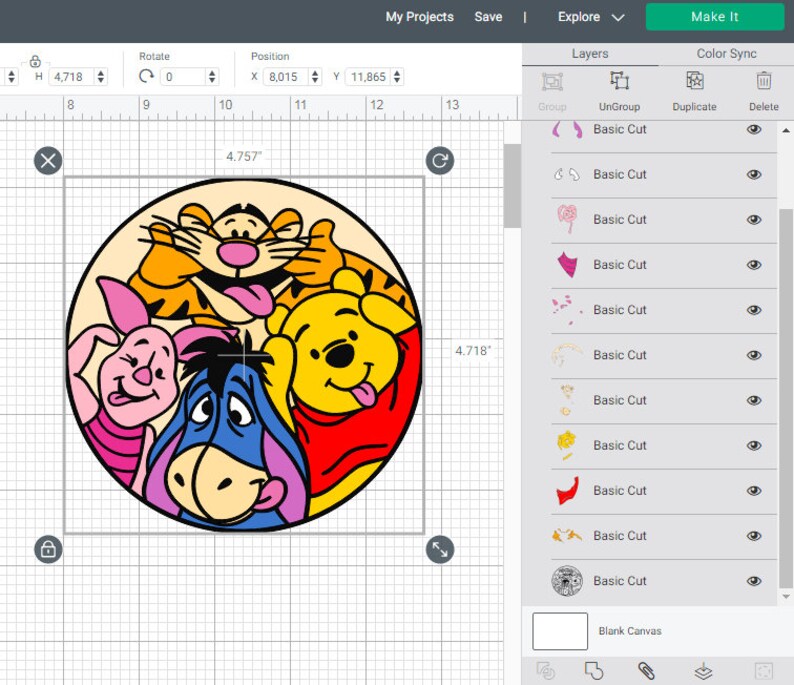Hide the magenta bandana shape layer
The height and width of the screenshot is (685, 794).
pyautogui.click(x=754, y=265)
